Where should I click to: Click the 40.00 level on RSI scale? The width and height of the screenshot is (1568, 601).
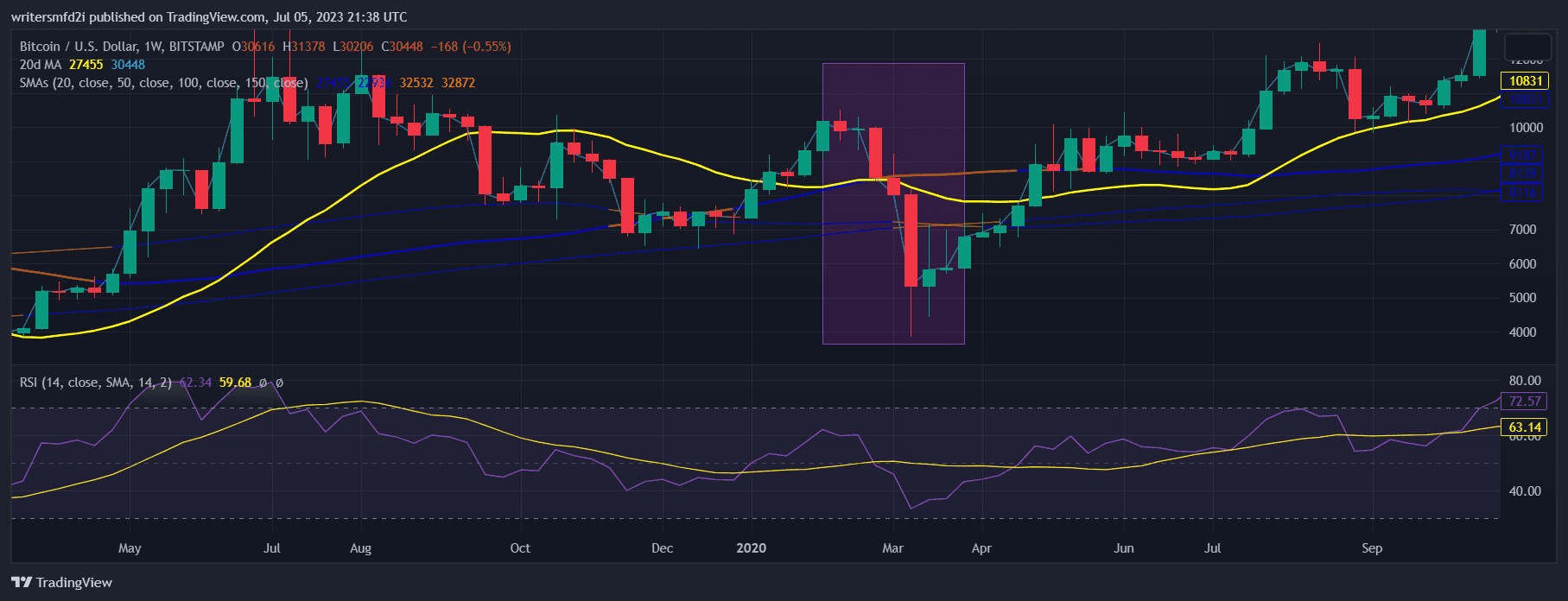tap(1525, 491)
